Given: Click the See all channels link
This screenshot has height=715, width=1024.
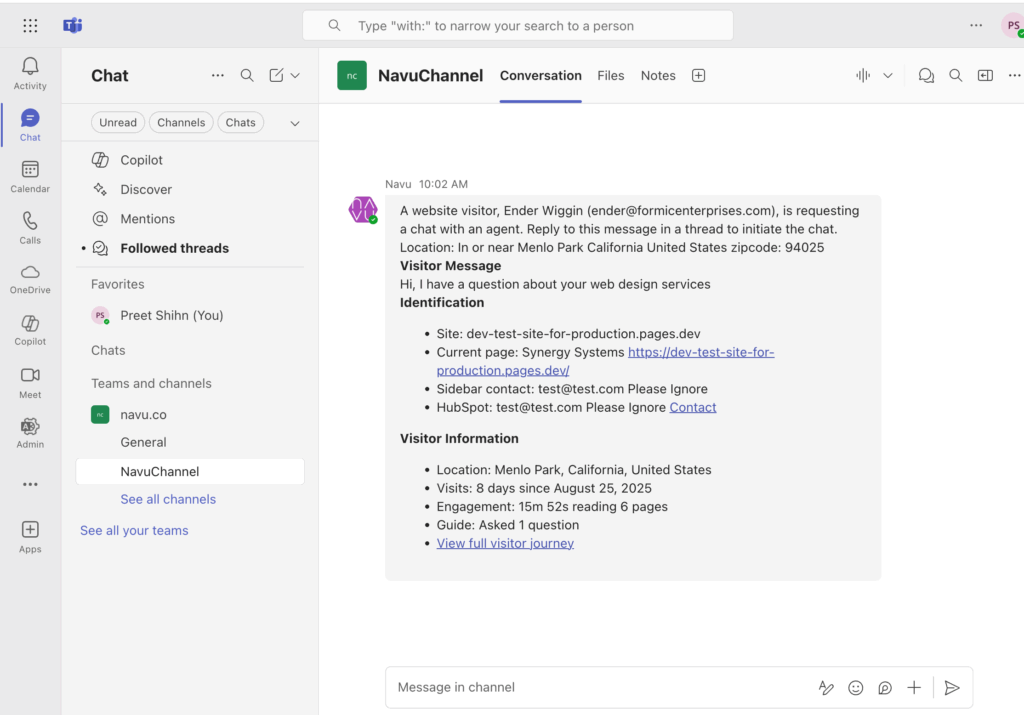Looking at the screenshot, I should pyautogui.click(x=168, y=499).
